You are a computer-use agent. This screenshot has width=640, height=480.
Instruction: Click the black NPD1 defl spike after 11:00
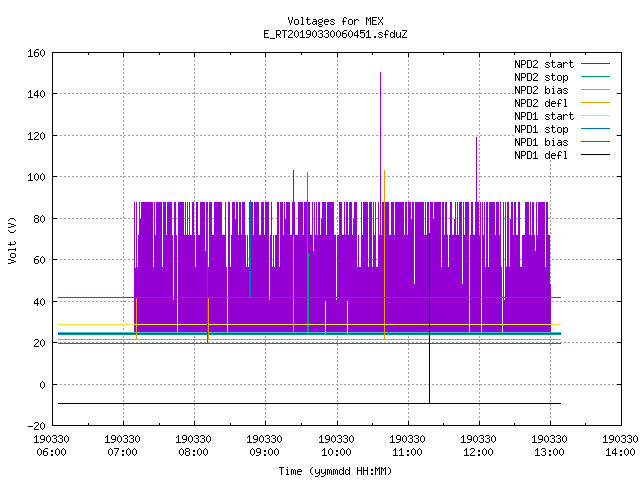[x=429, y=318]
